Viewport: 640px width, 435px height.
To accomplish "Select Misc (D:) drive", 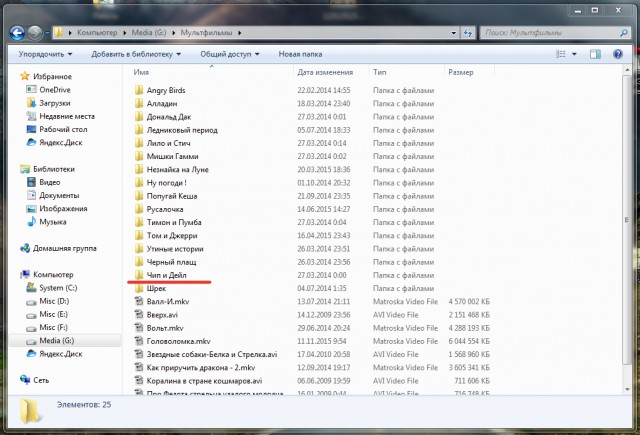I will click(54, 301).
